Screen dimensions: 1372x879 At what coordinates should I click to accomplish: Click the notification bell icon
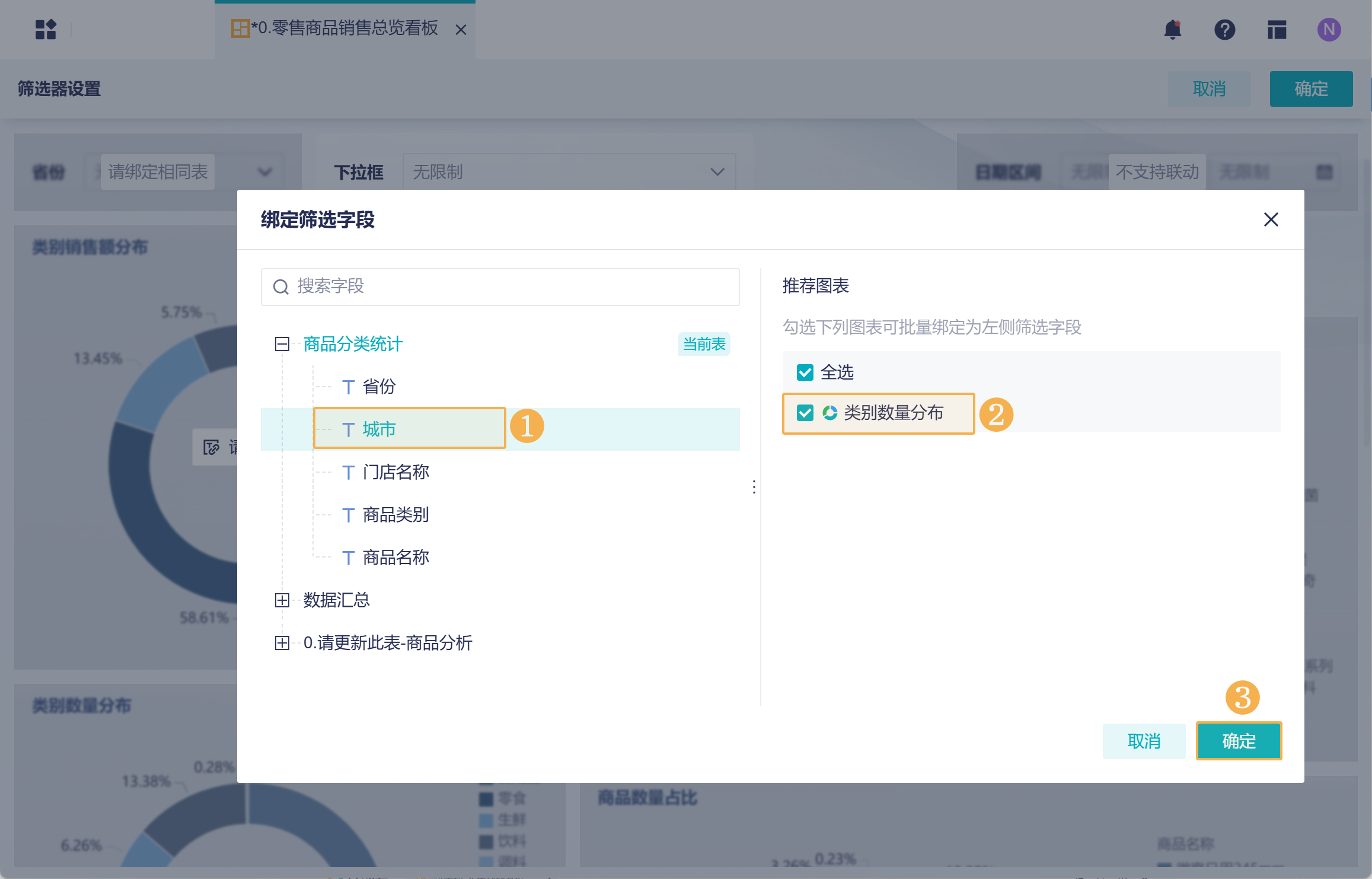pyautogui.click(x=1172, y=29)
